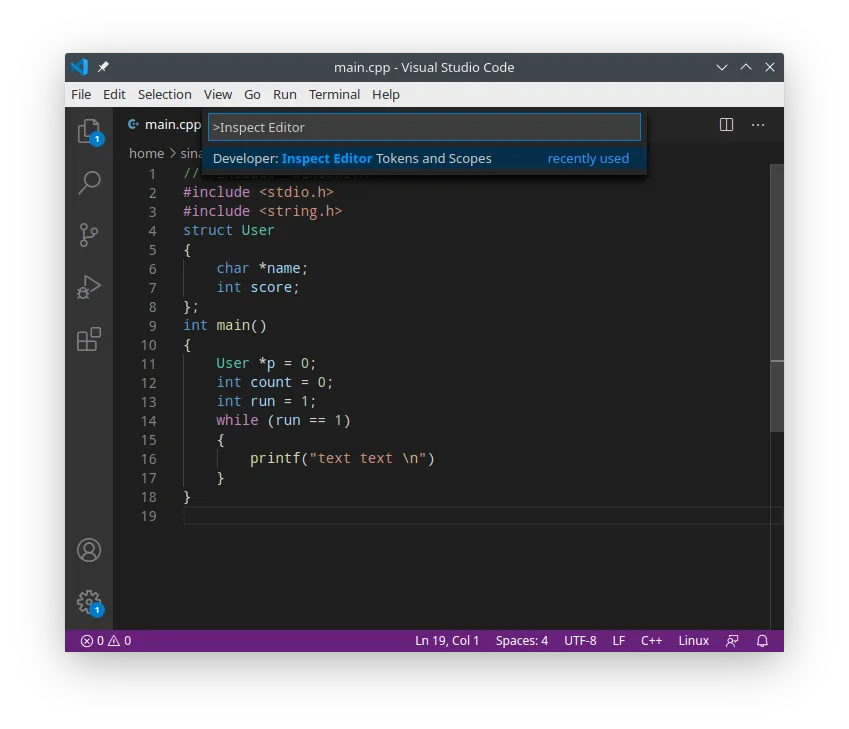This screenshot has width=849, height=729.
Task: Click the 'User *p = 0;' line
Action: 266,363
